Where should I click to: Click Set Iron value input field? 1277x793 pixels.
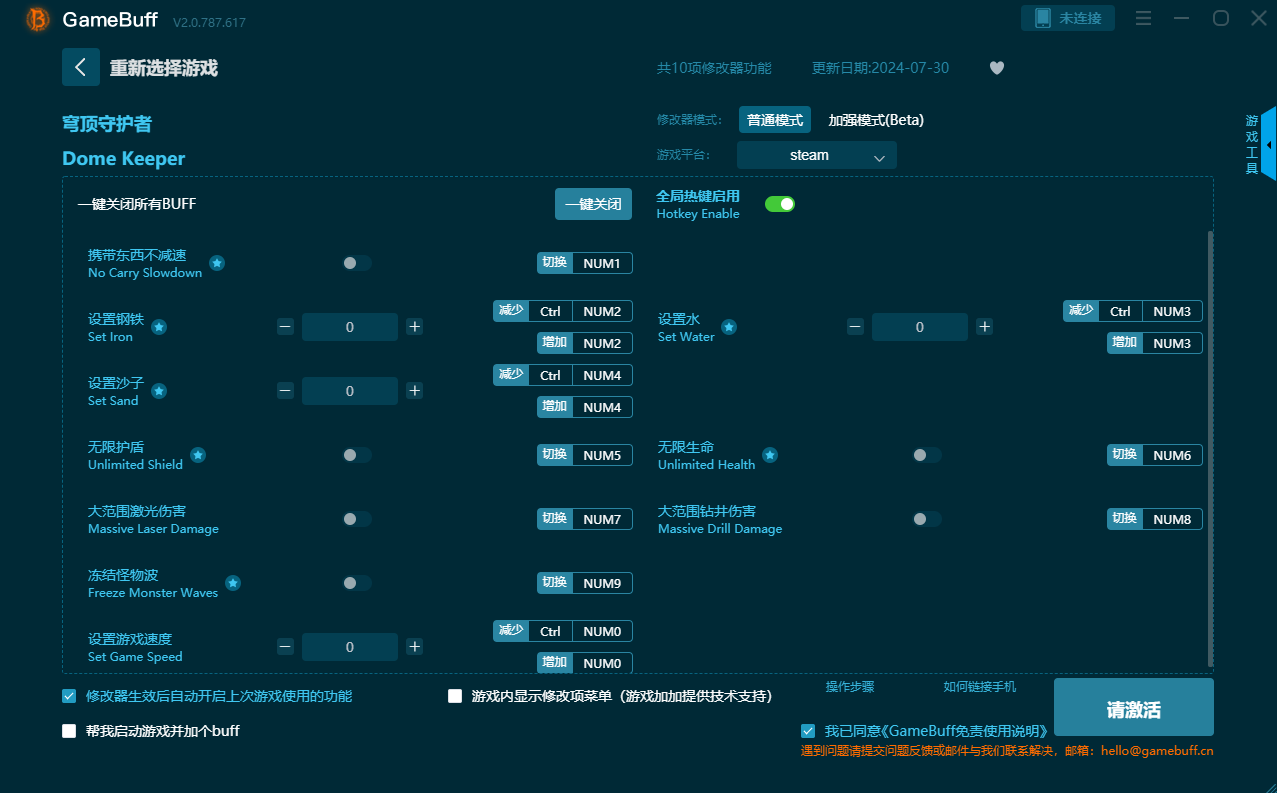350,327
